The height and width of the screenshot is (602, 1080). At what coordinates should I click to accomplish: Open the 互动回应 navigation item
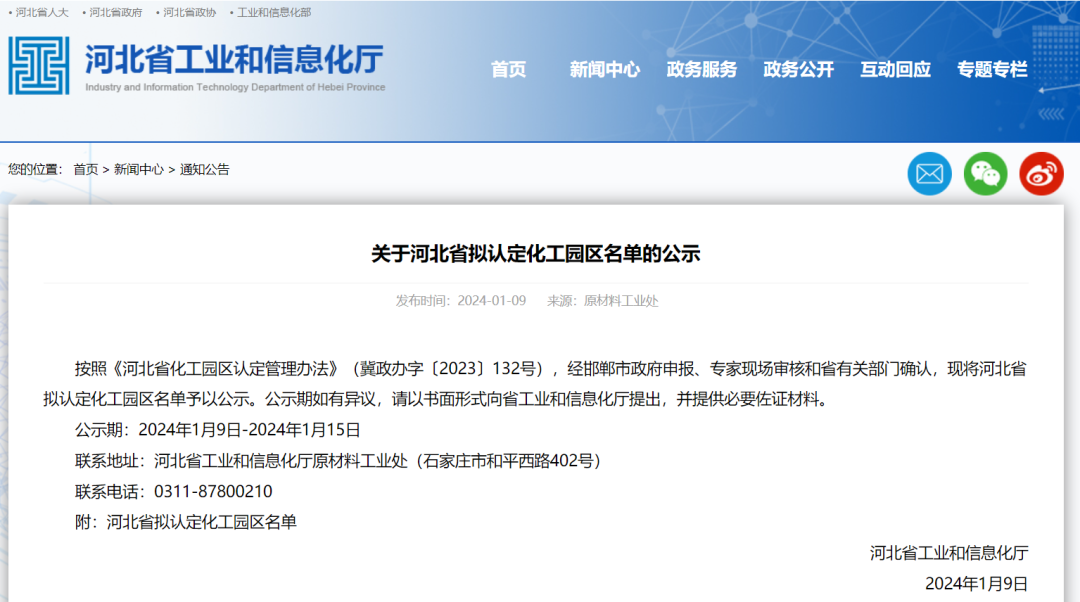(x=895, y=70)
